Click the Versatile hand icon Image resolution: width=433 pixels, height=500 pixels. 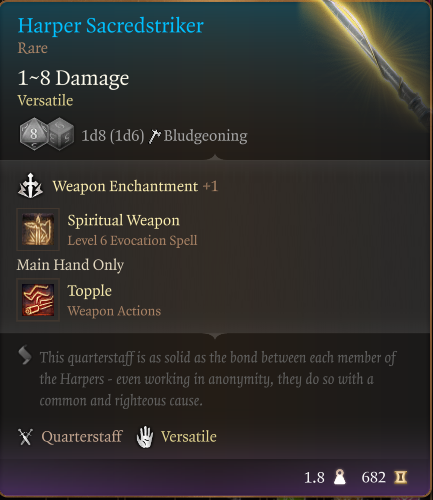pyautogui.click(x=145, y=437)
